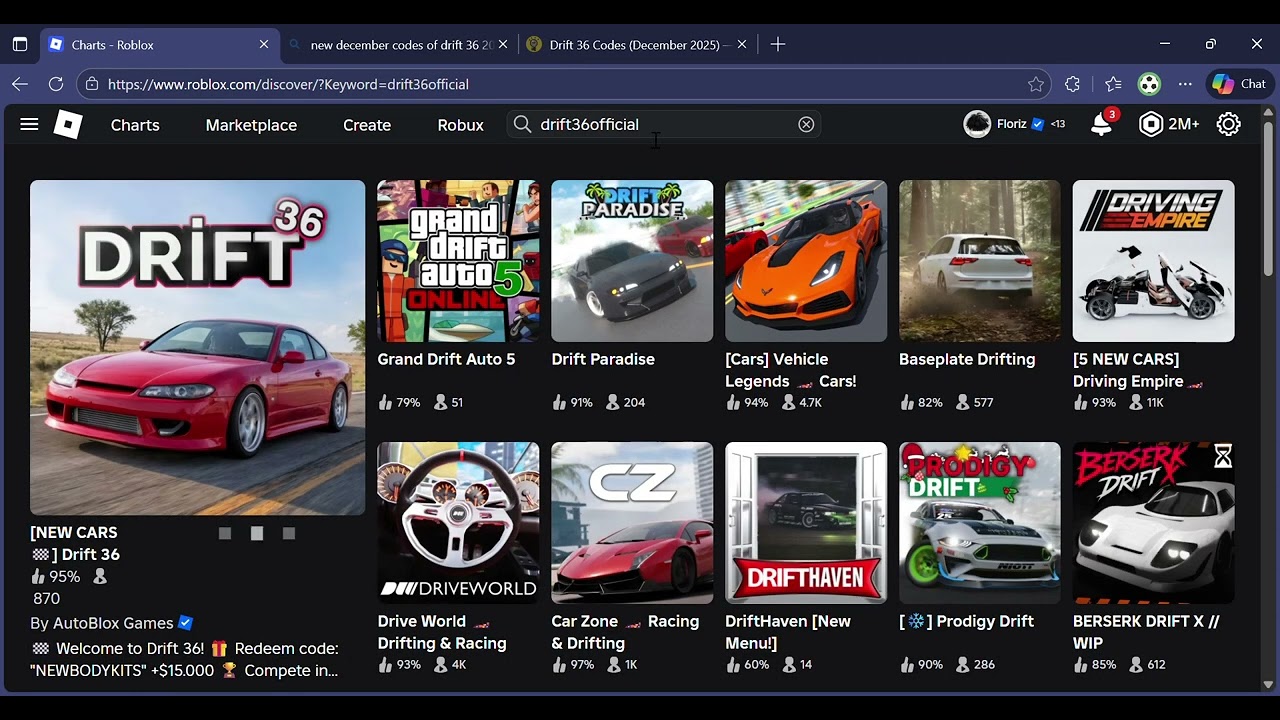Open Create in Roblox navigation
1280x720 pixels.
pyautogui.click(x=367, y=125)
